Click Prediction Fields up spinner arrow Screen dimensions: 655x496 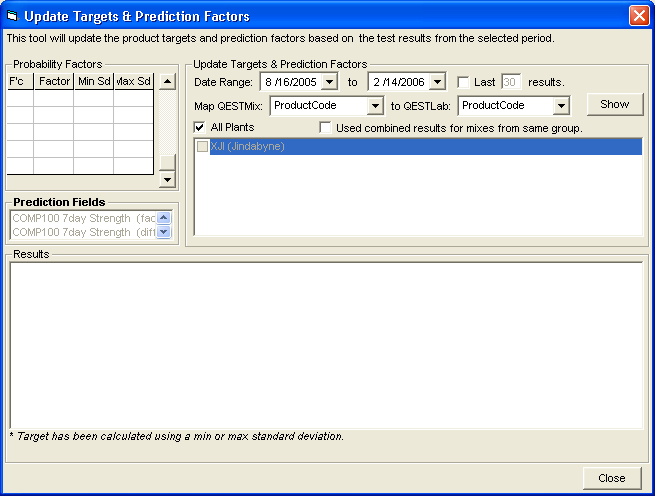164,218
